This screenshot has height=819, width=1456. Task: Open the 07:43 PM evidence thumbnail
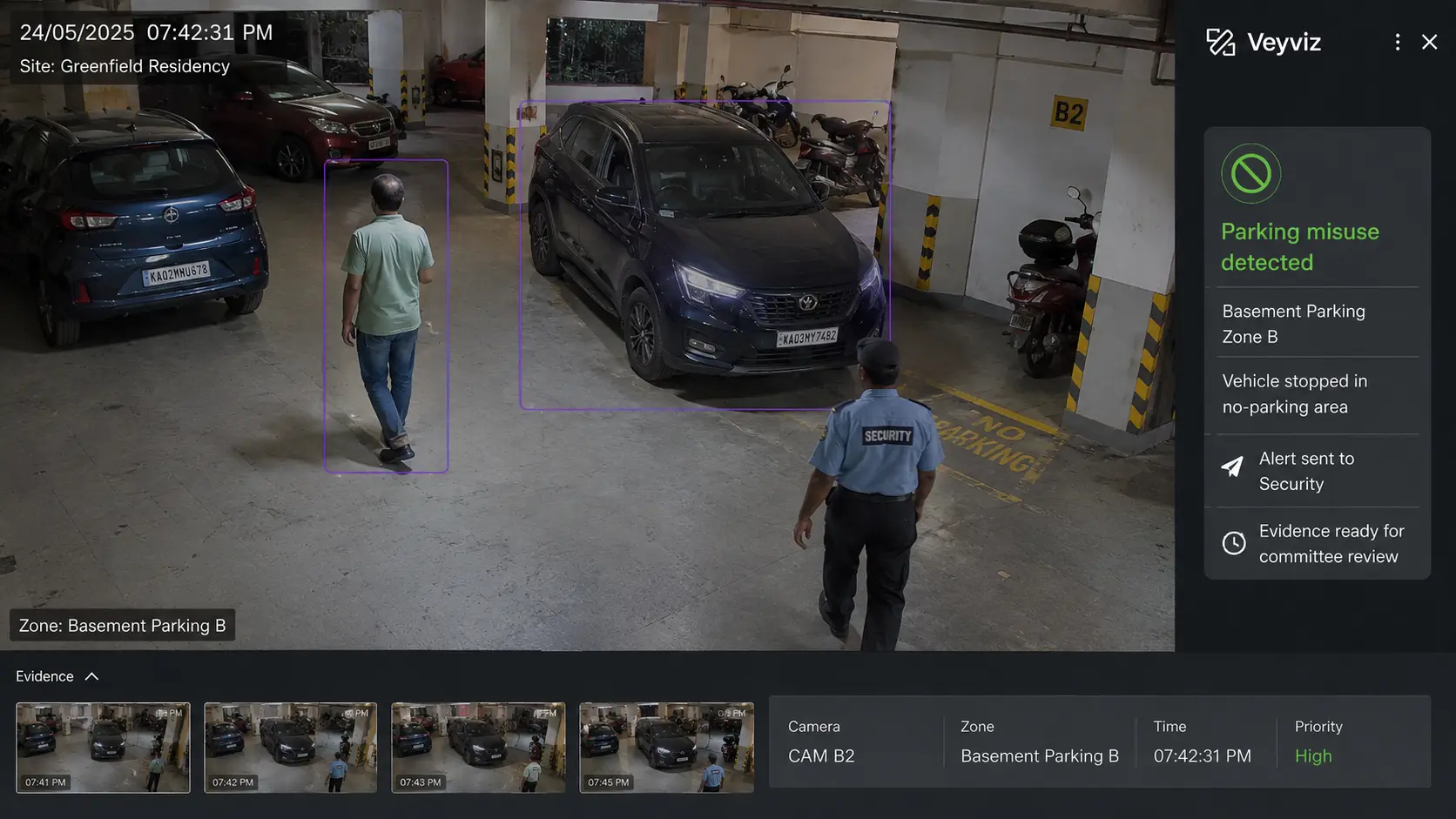tap(478, 748)
